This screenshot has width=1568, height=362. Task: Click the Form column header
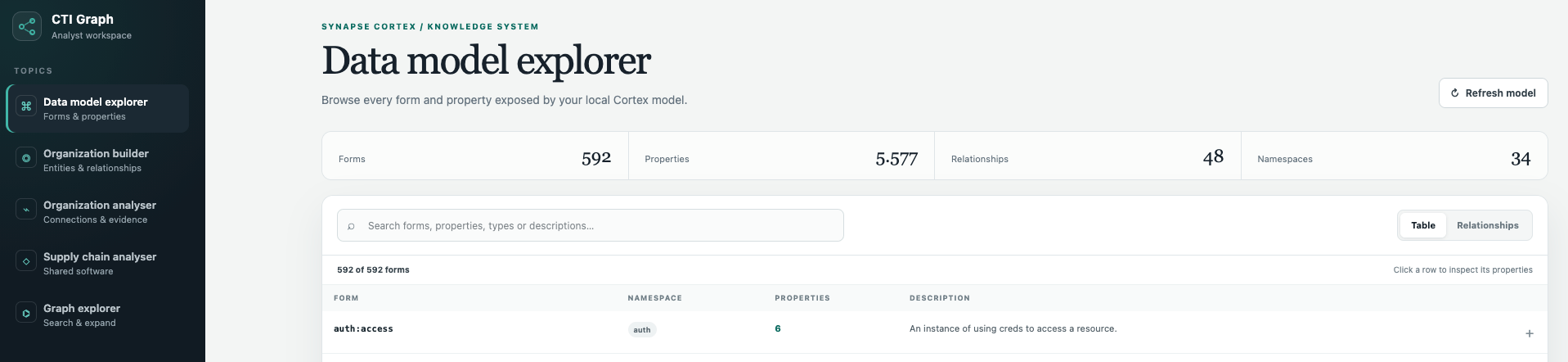(x=346, y=298)
